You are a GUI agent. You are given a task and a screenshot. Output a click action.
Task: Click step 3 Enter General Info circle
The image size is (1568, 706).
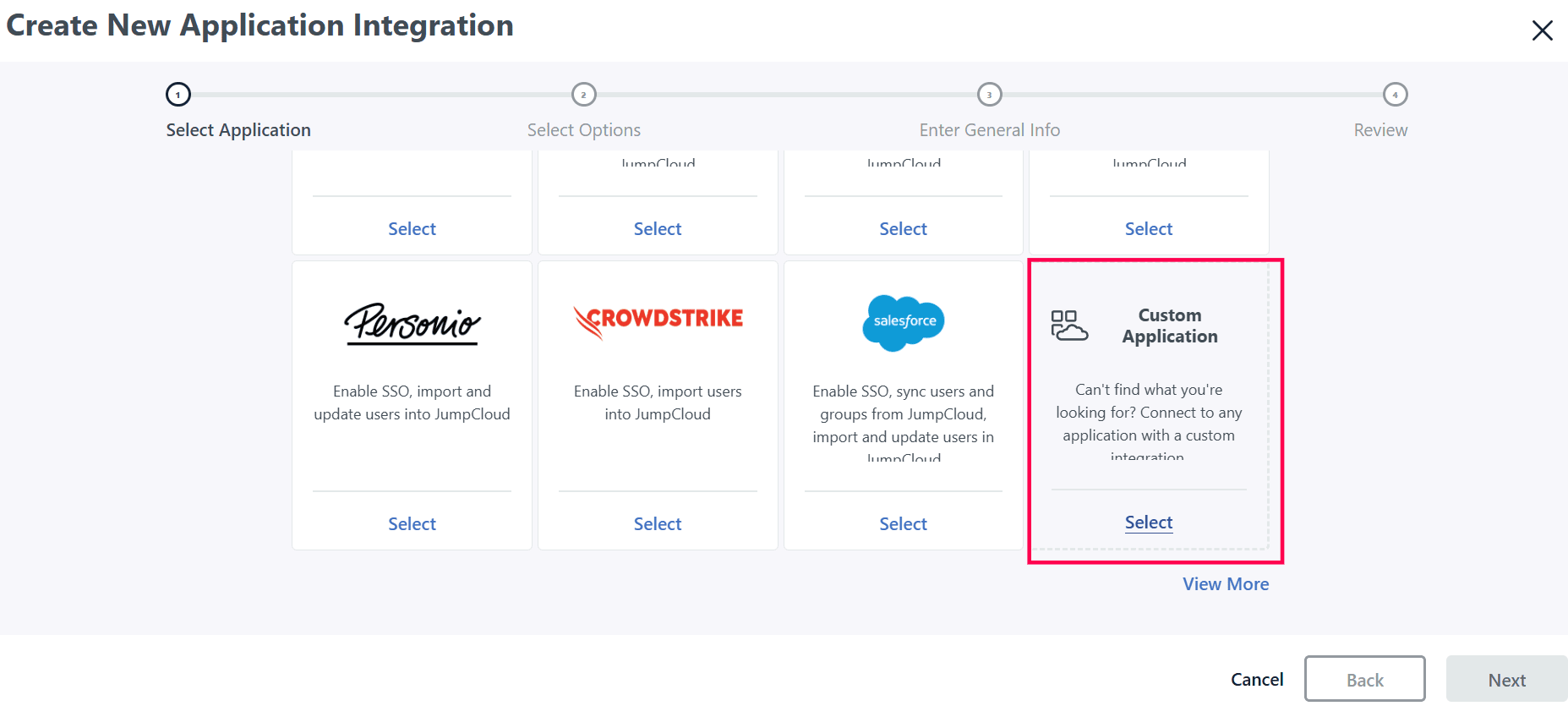989,95
